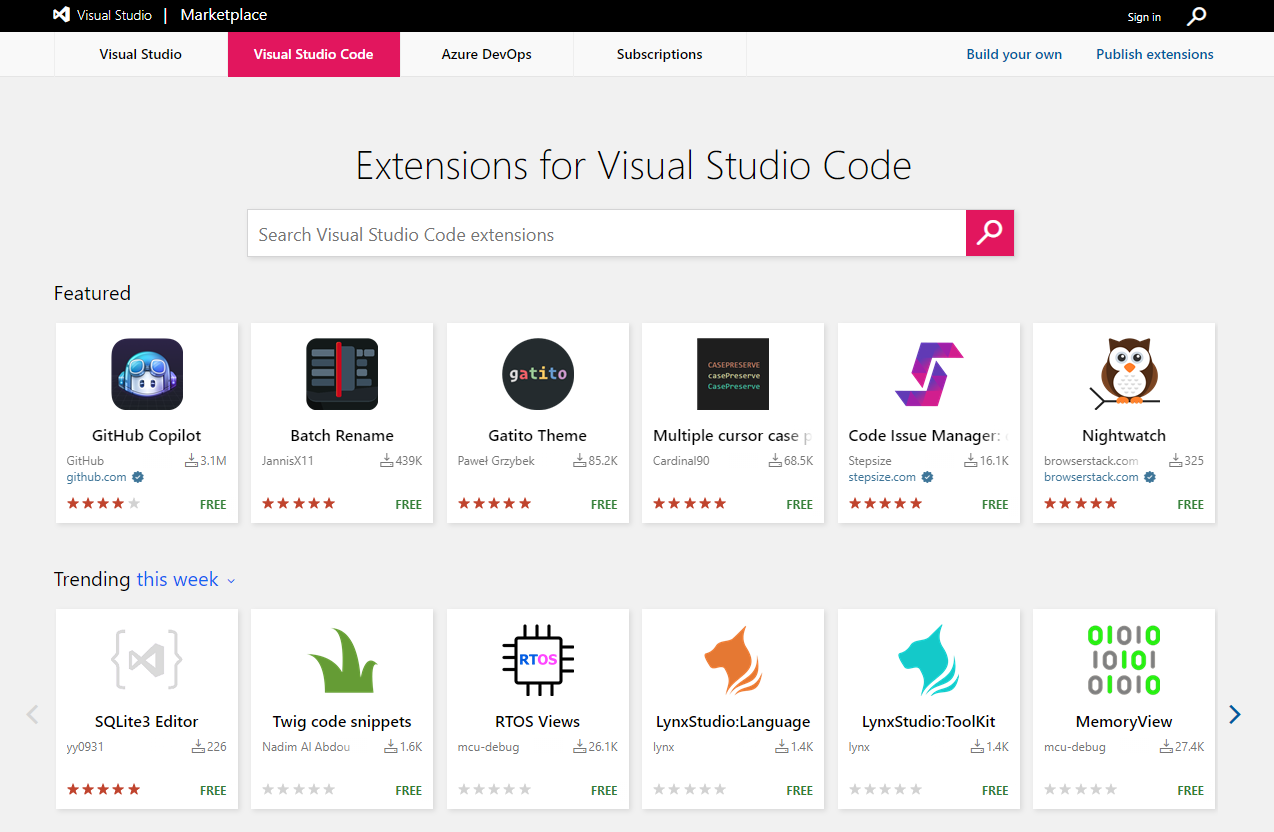Click verified badge next to stepsize.com

927,477
